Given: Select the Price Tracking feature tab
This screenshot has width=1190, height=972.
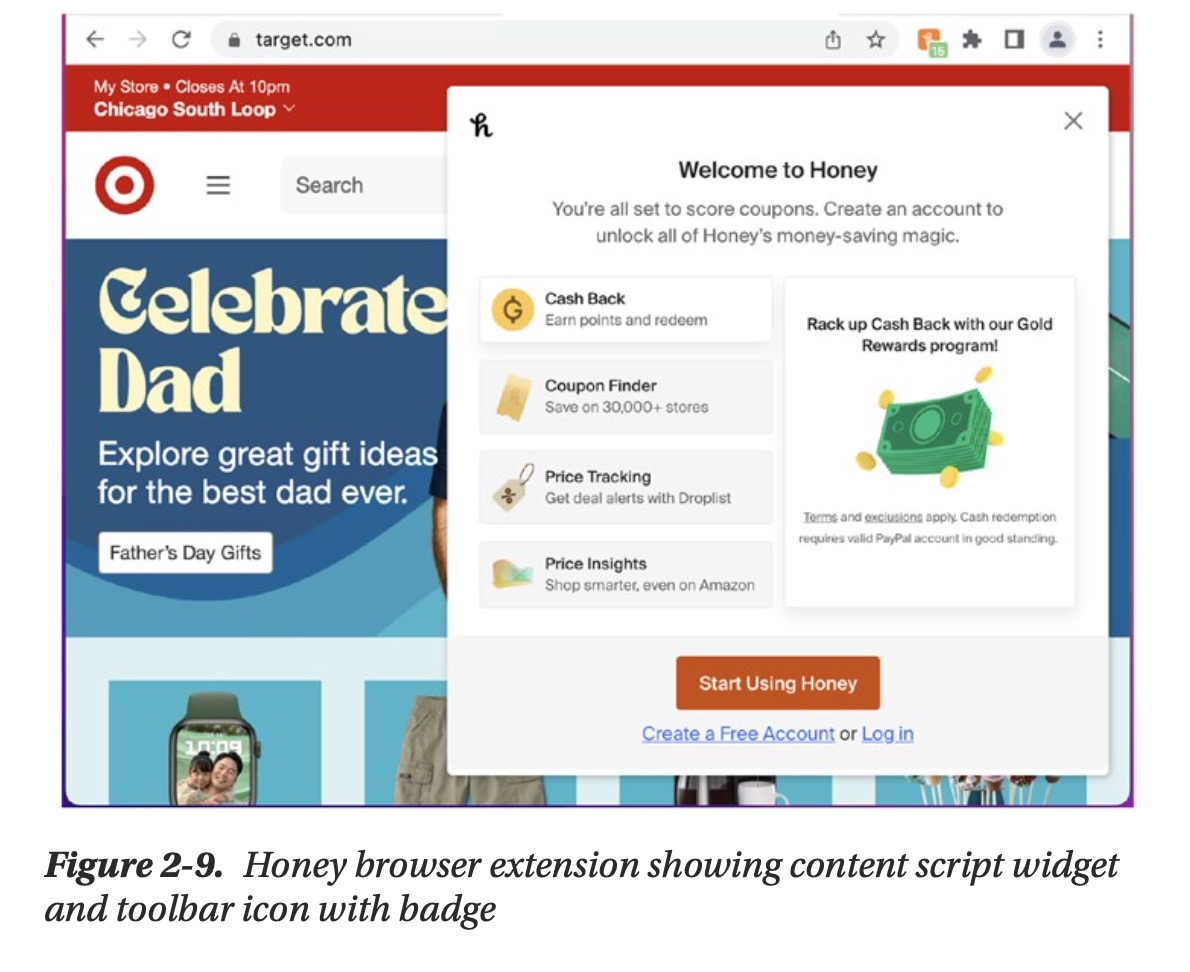Looking at the screenshot, I should pyautogui.click(x=626, y=487).
